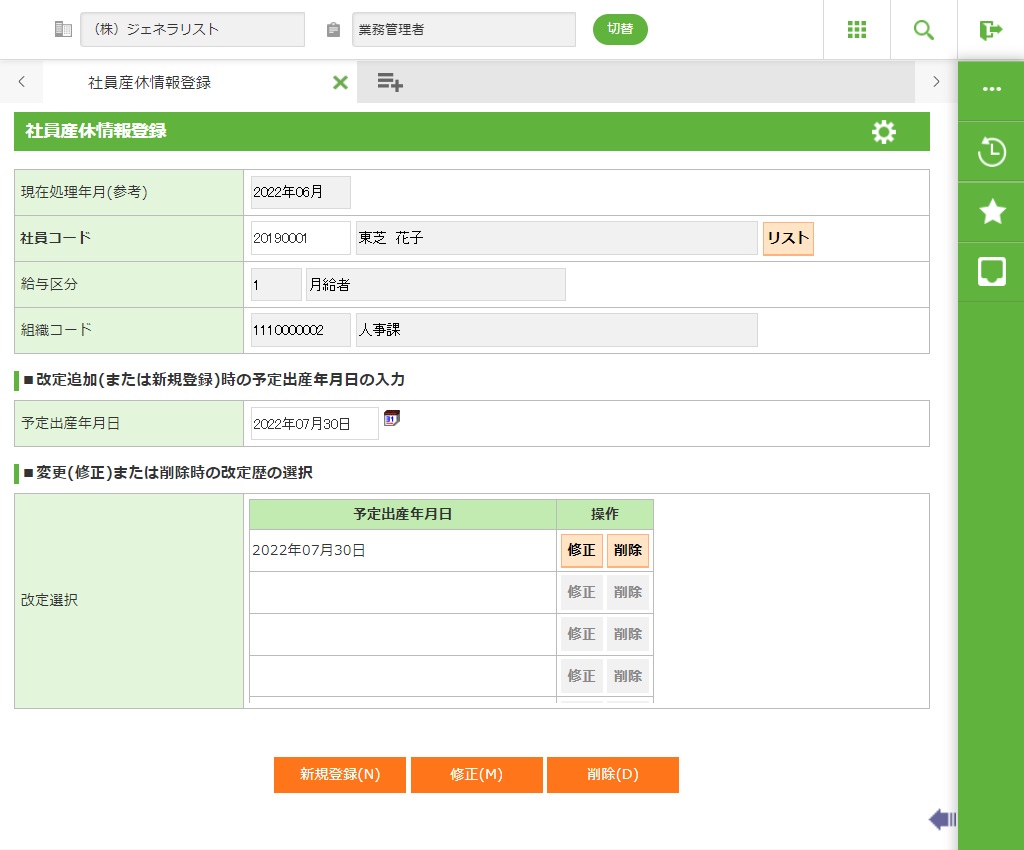1024x850 pixels.
Task: Expand the three-dots sidebar menu
Action: pos(991,89)
